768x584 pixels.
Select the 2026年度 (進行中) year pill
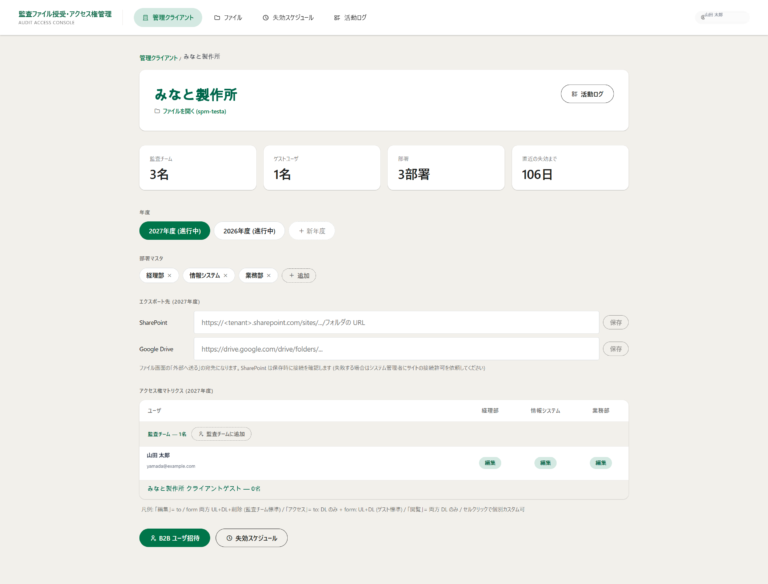249,231
